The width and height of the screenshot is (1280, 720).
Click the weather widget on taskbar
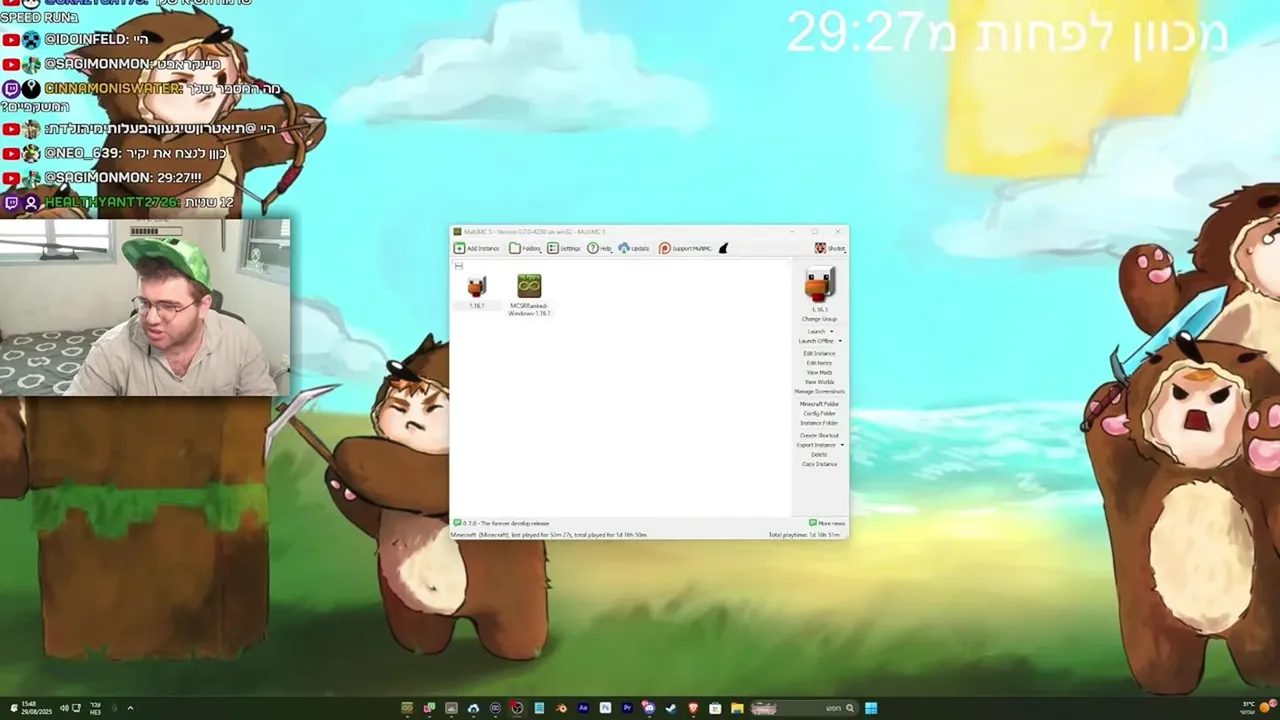[x=1257, y=708]
